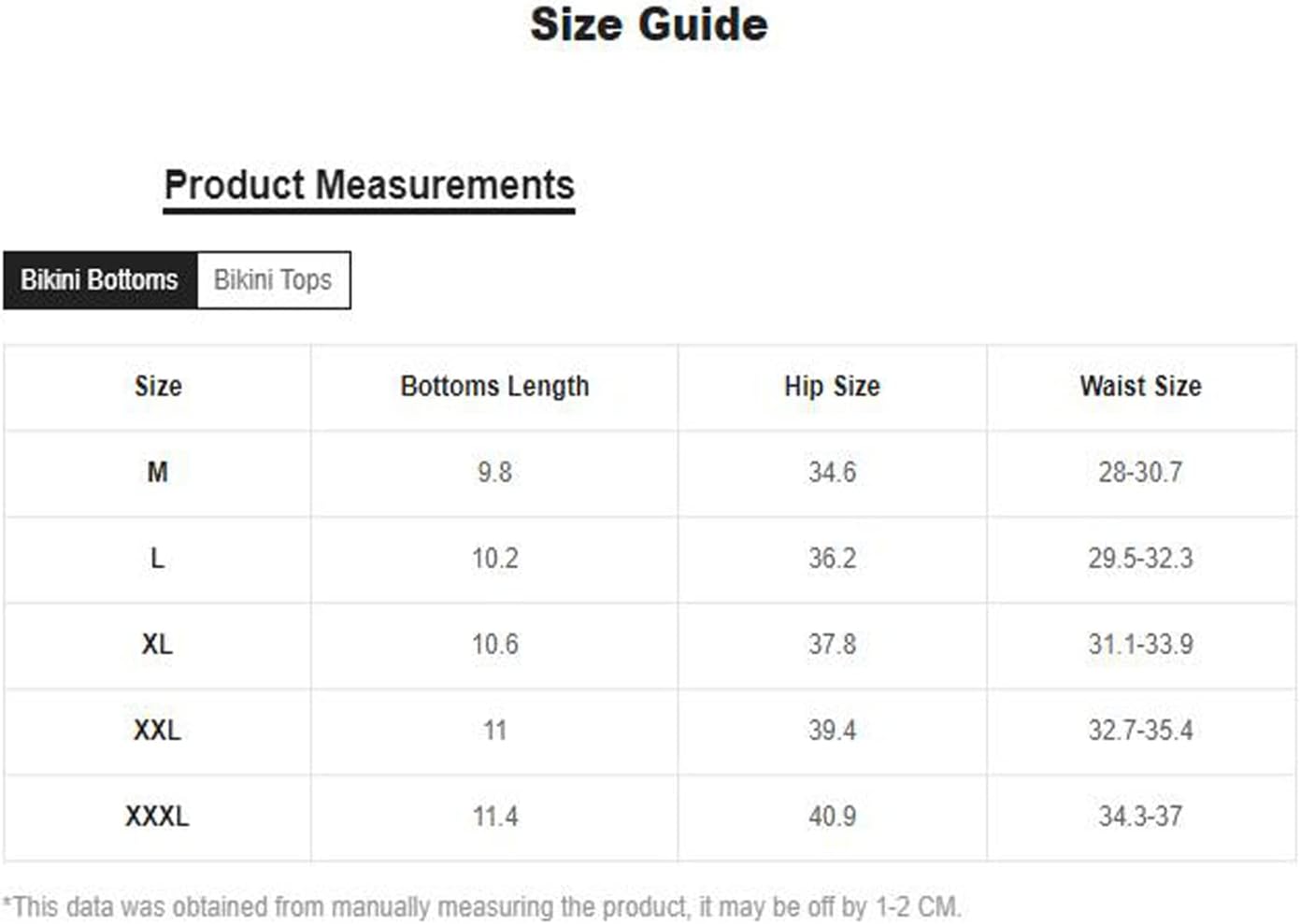
Task: Click the Product Measurements heading
Action: pyautogui.click(x=369, y=185)
